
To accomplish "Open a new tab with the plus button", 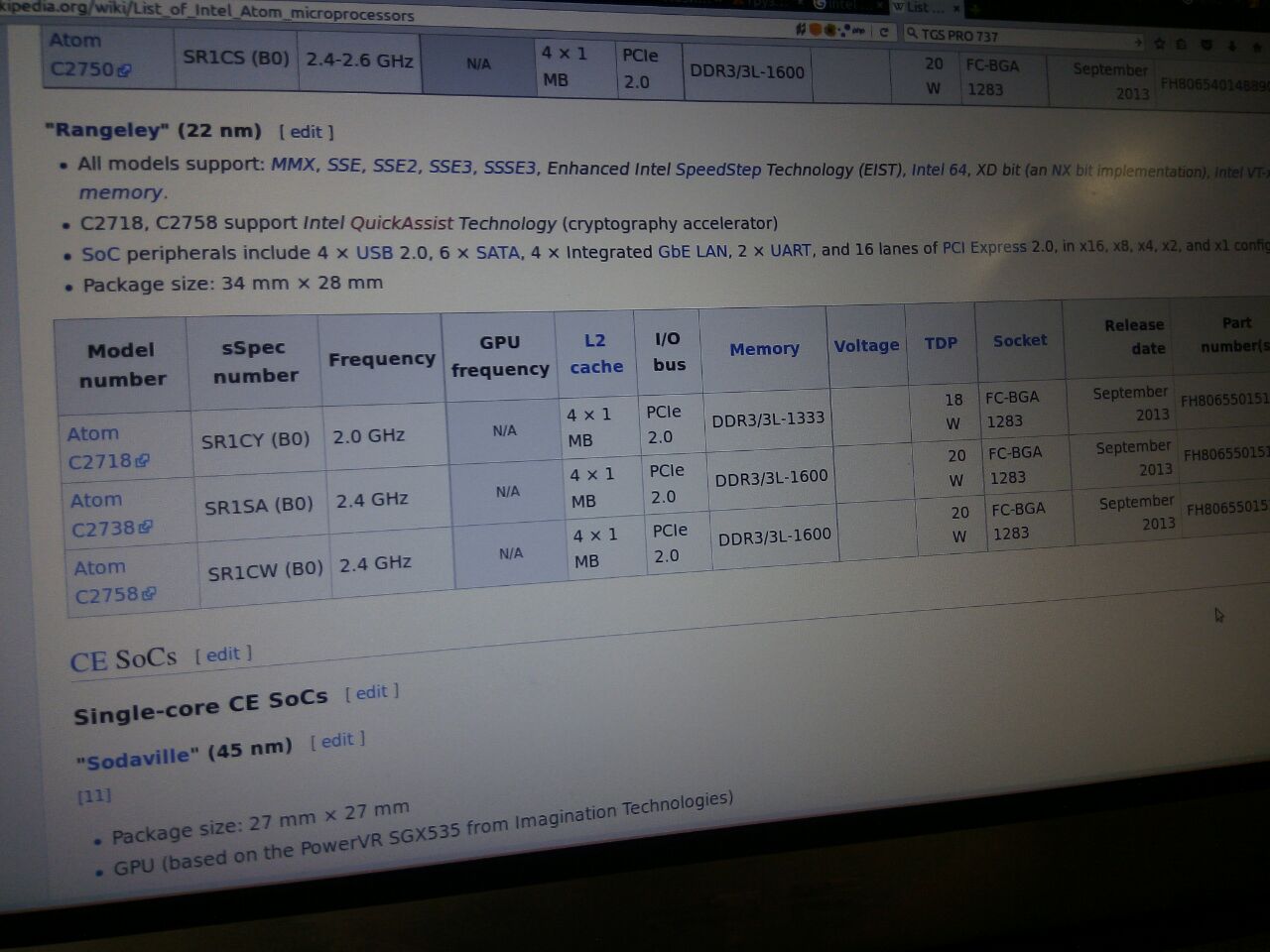I will point(974,9).
